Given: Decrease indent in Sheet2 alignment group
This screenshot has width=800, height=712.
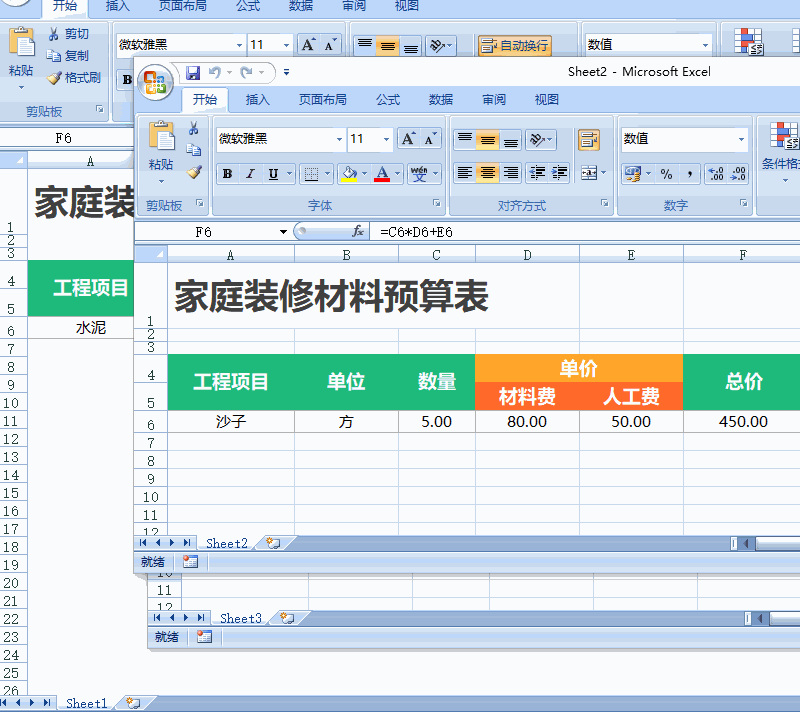Looking at the screenshot, I should point(537,173).
